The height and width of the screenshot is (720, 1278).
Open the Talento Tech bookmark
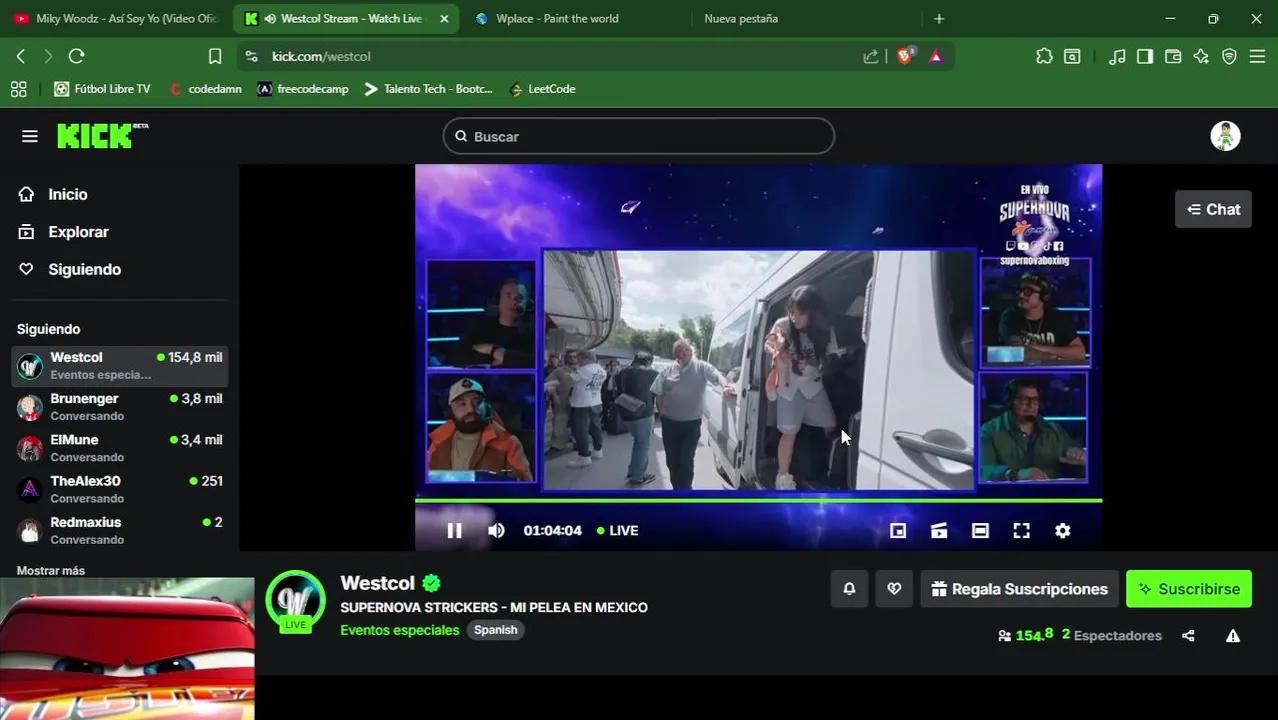[x=428, y=89]
